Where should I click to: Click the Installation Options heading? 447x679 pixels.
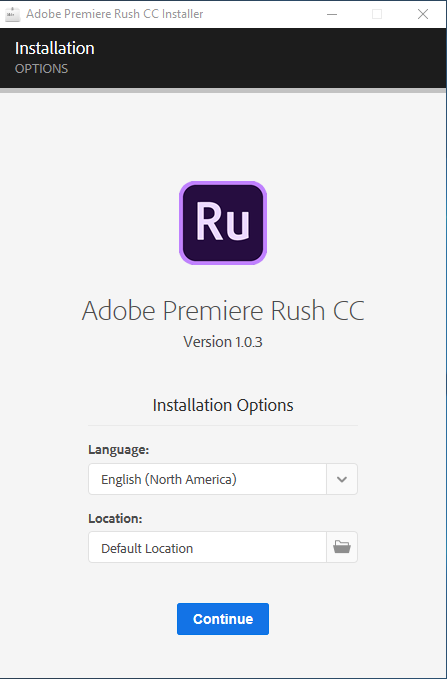[223, 405]
